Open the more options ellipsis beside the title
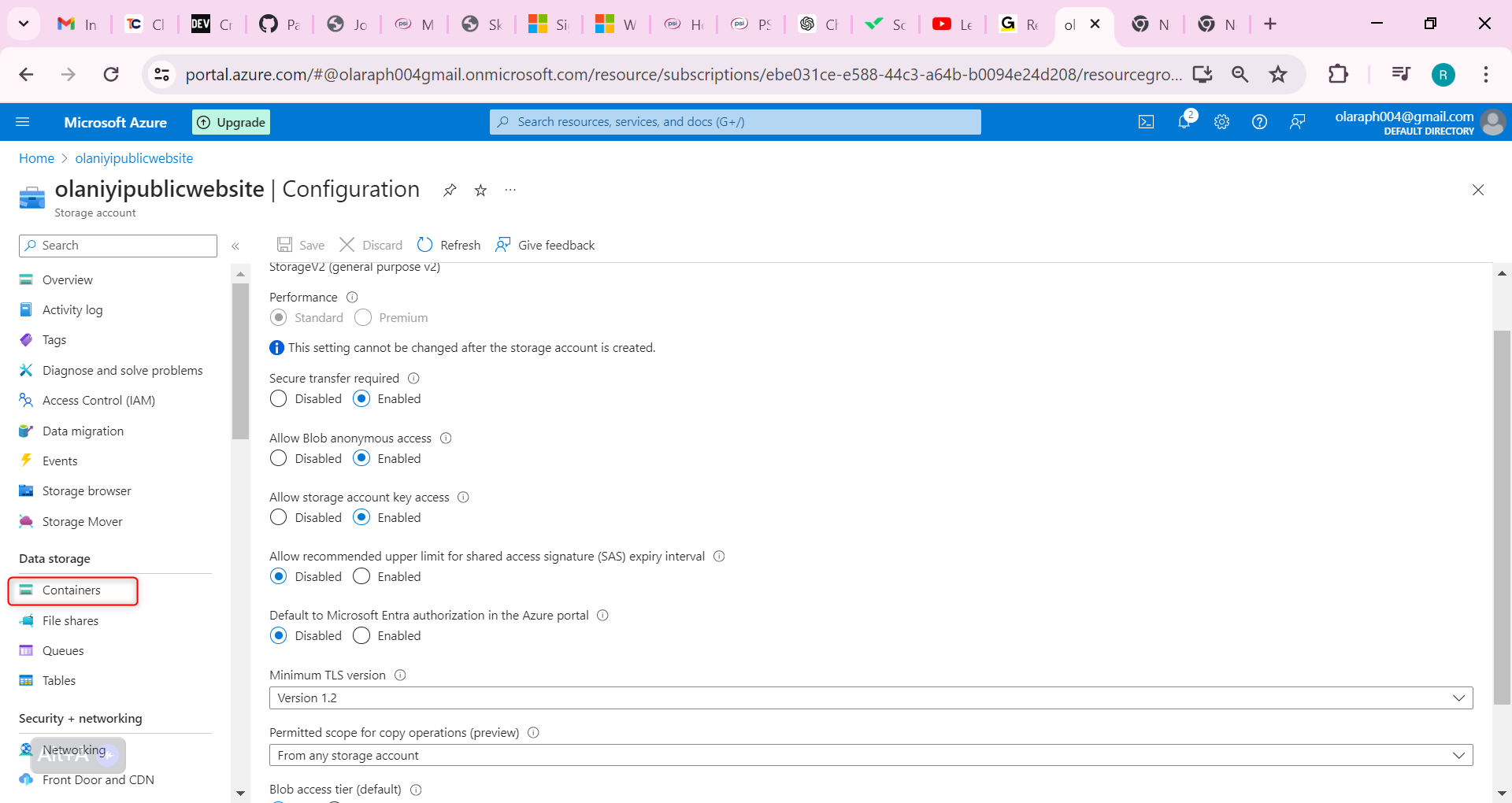Viewport: 1512px width, 803px height. pyautogui.click(x=510, y=191)
